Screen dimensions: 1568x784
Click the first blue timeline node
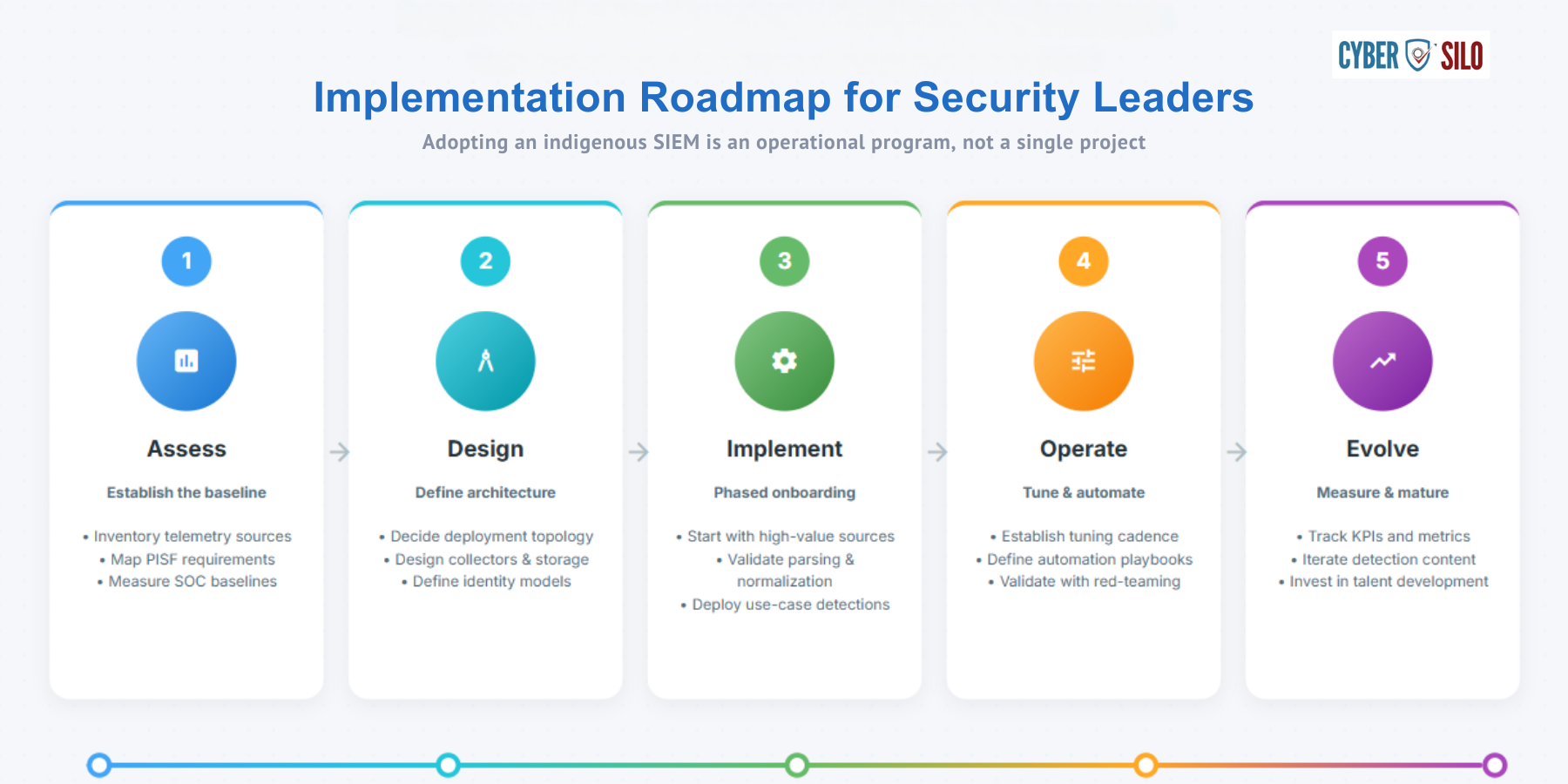point(99,765)
